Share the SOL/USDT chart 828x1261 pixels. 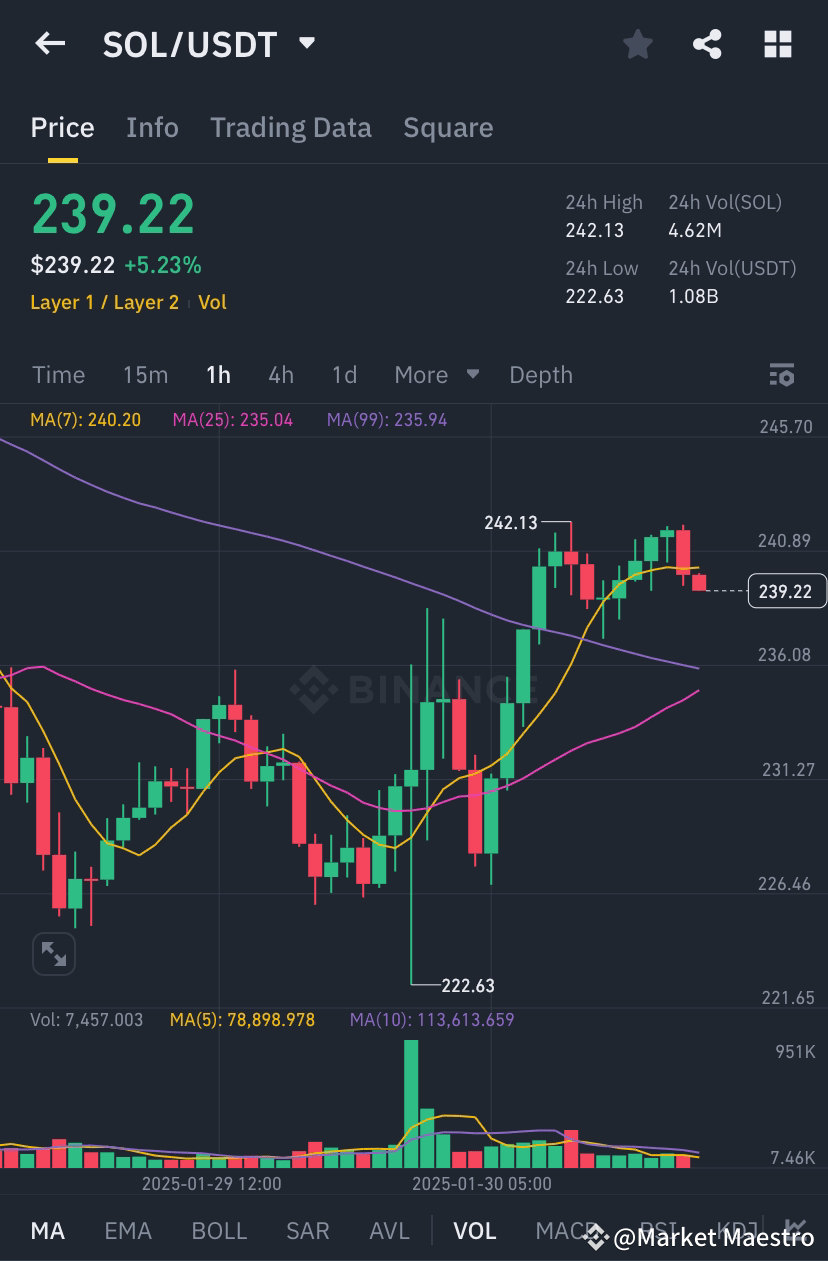pyautogui.click(x=707, y=44)
